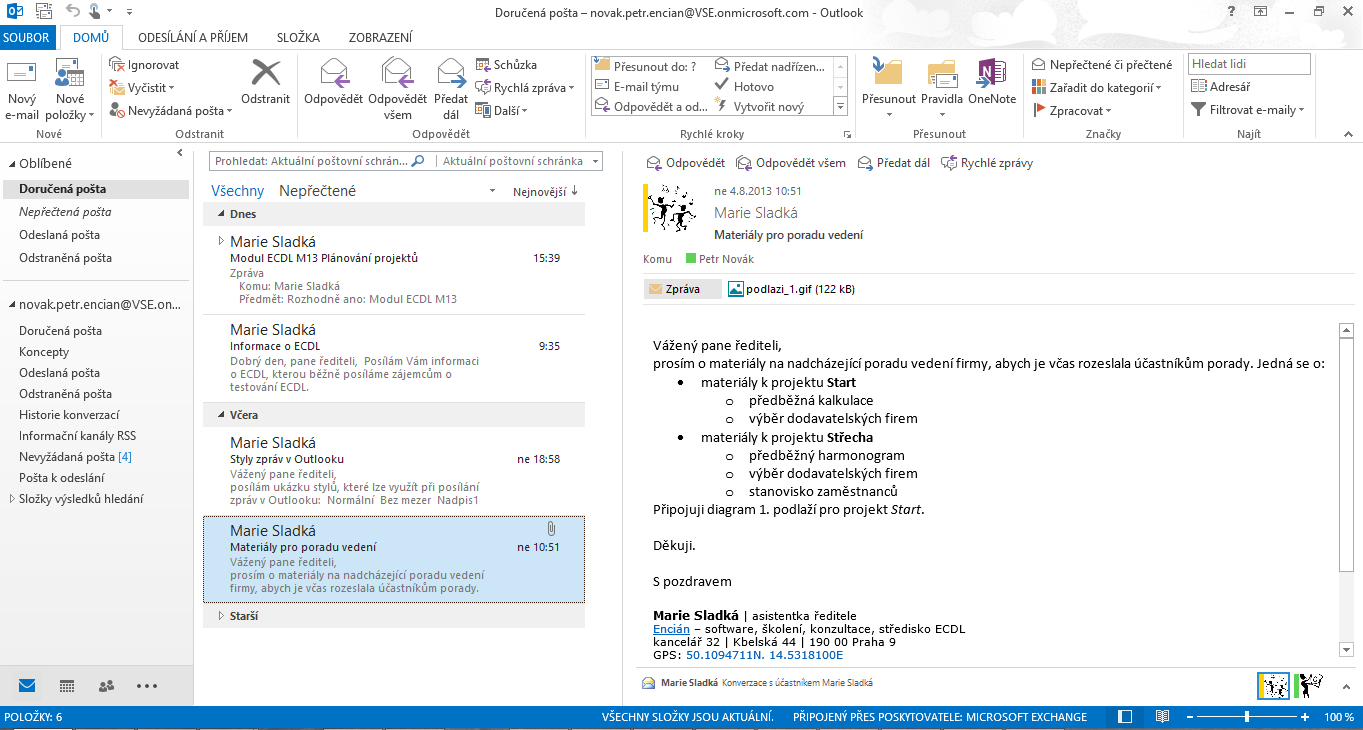Open the Přesunout folder move menu

(x=889, y=90)
